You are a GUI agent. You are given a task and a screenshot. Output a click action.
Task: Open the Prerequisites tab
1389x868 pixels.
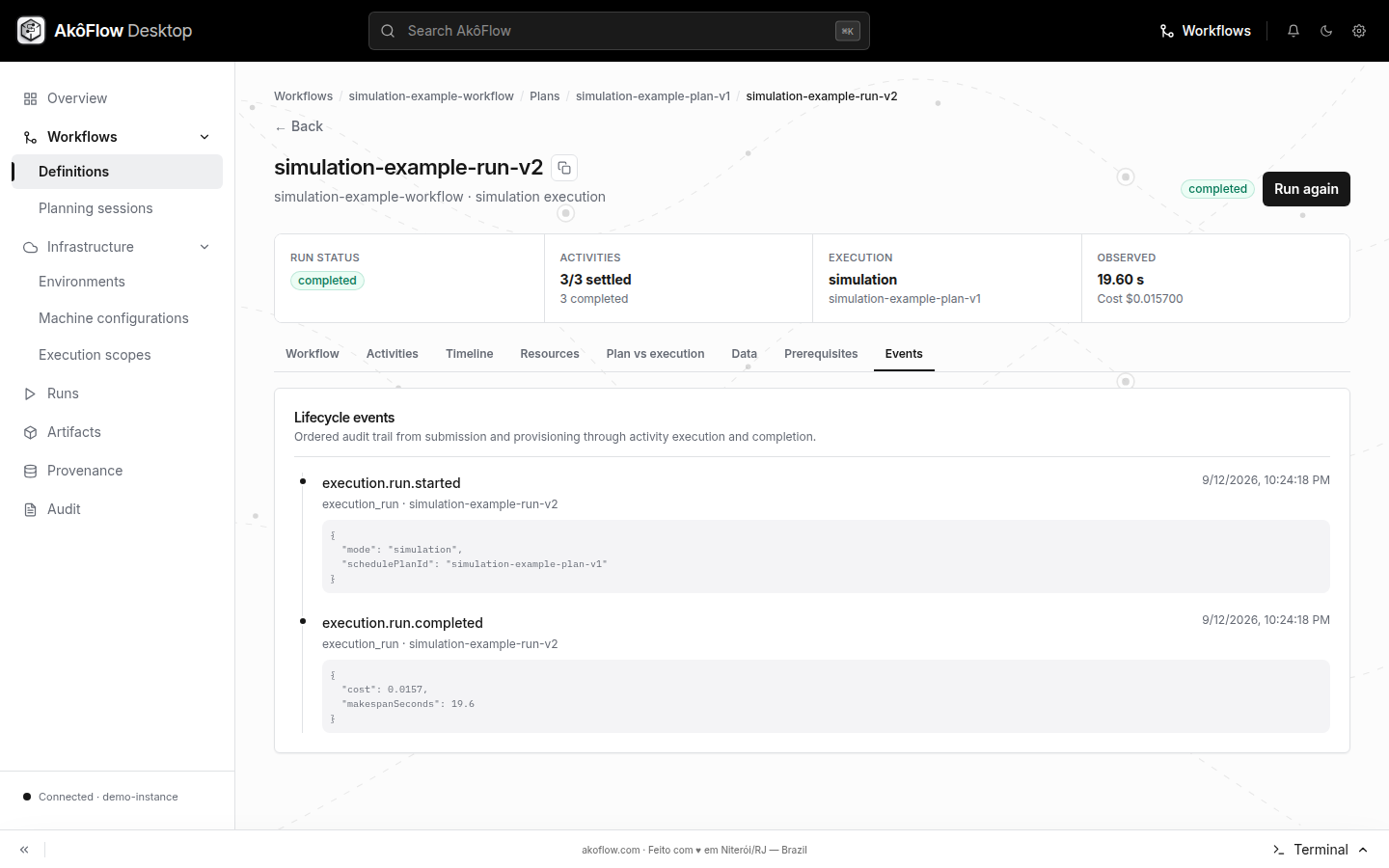click(821, 354)
